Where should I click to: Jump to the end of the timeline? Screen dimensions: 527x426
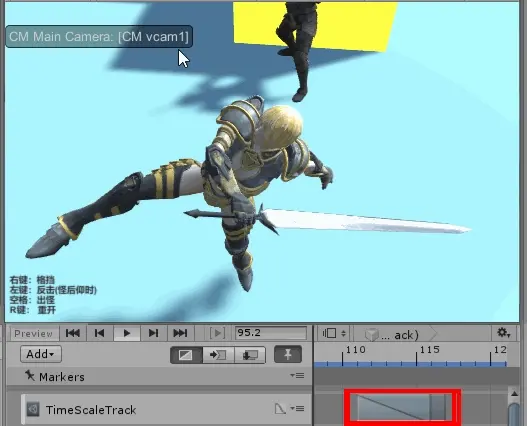tap(180, 333)
